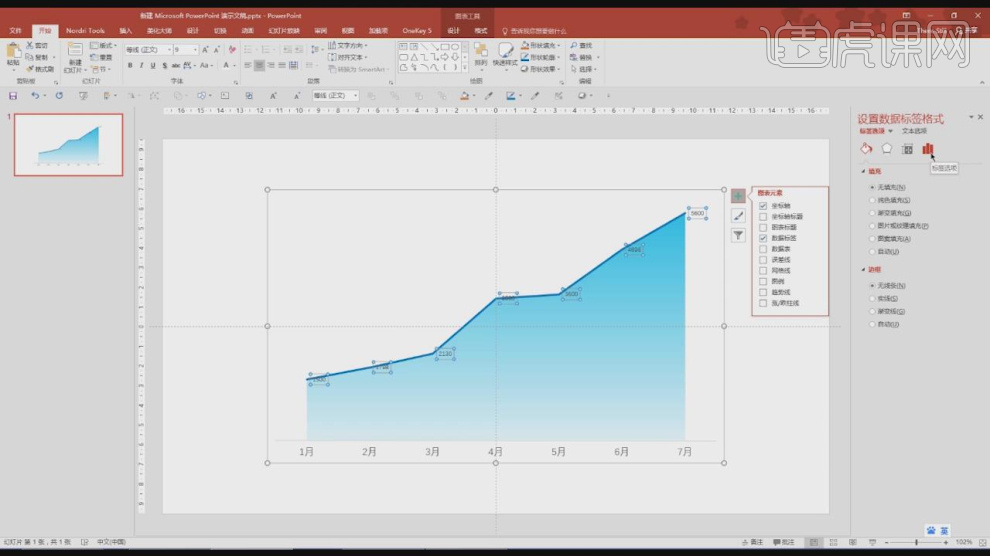Open Notes (备注) in status bar
The image size is (990, 556).
[x=752, y=542]
